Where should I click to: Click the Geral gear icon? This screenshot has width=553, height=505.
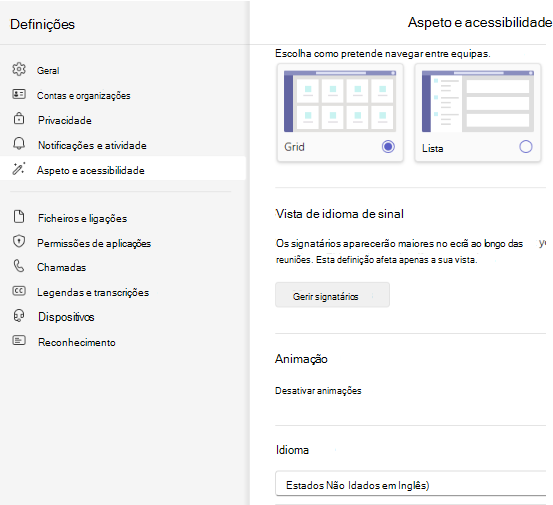pyautogui.click(x=19, y=69)
